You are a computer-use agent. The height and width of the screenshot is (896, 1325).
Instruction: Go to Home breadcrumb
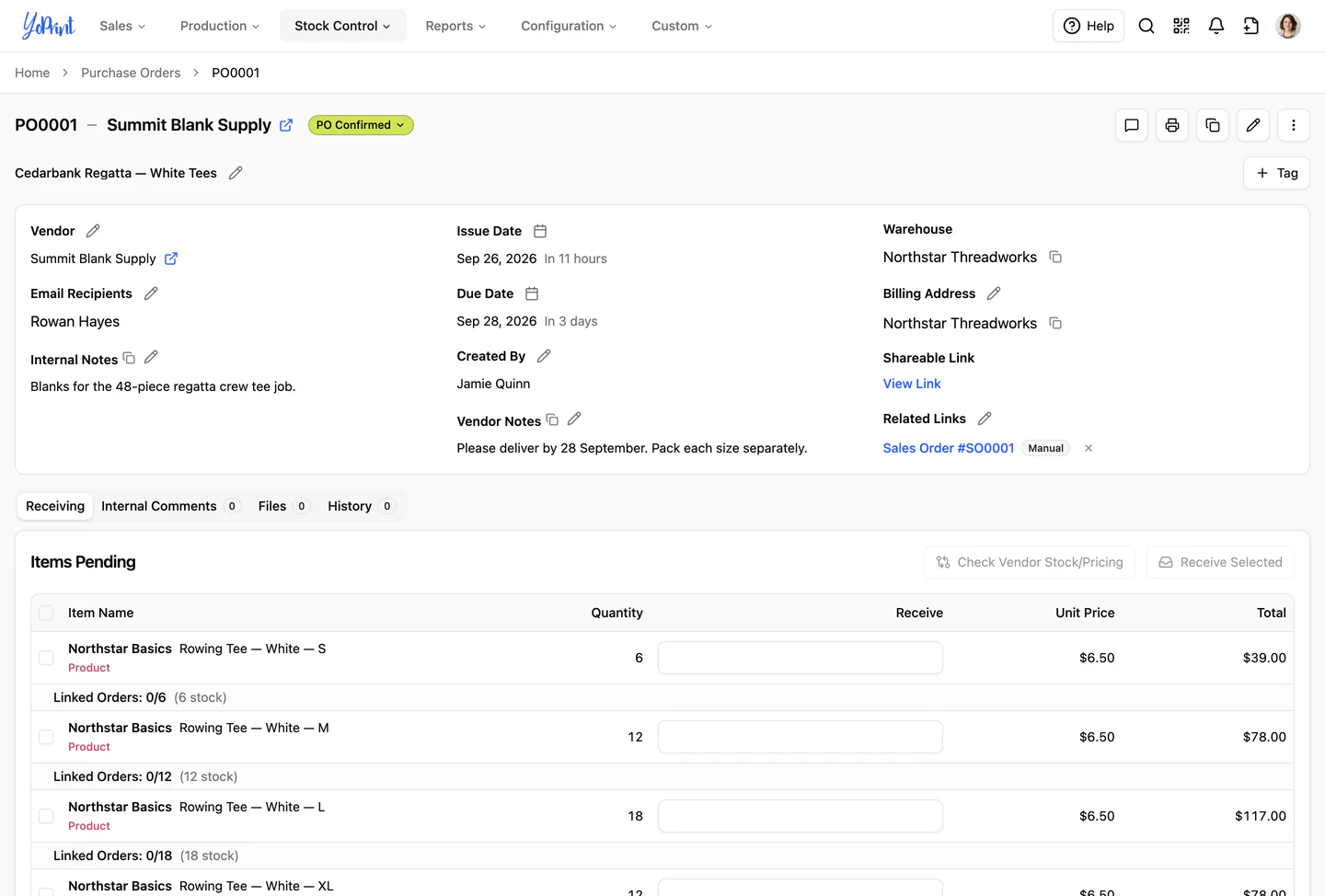[x=32, y=73]
